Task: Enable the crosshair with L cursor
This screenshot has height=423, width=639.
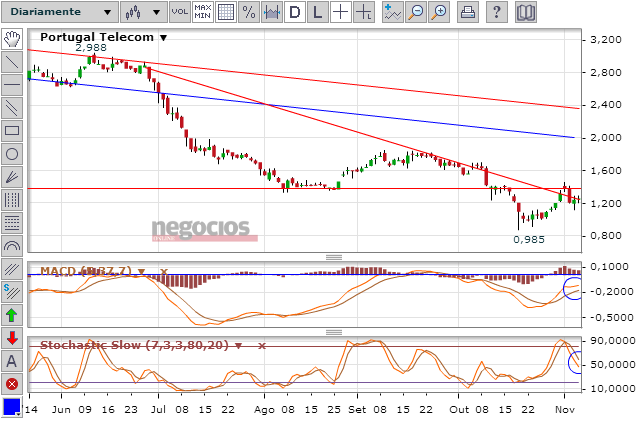Action: [364, 12]
